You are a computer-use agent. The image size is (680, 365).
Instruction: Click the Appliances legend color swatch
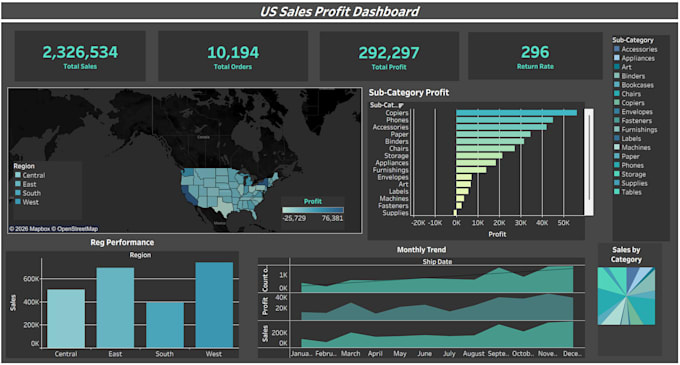[x=617, y=58]
